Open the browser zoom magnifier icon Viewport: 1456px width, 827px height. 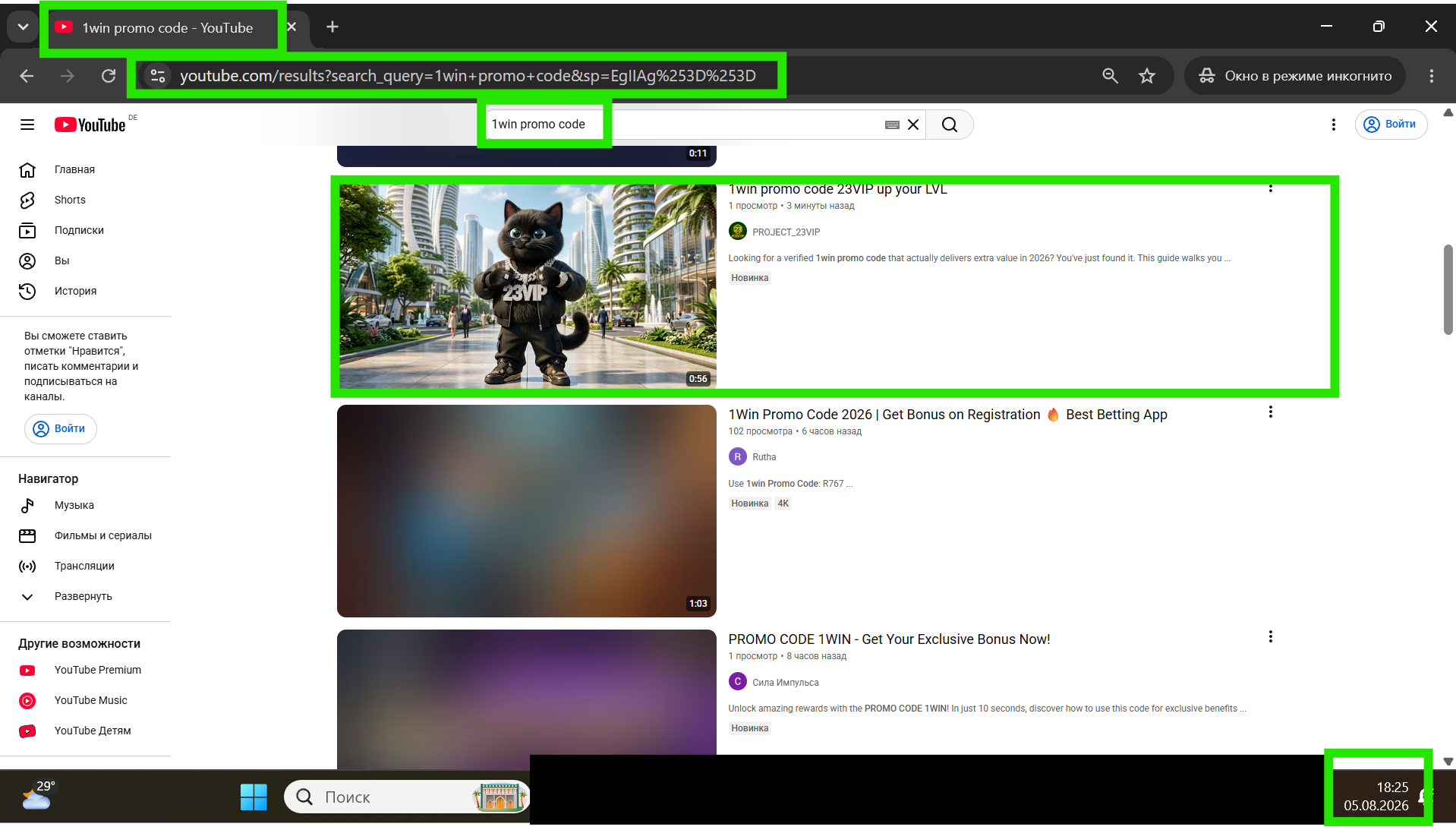coord(1110,76)
